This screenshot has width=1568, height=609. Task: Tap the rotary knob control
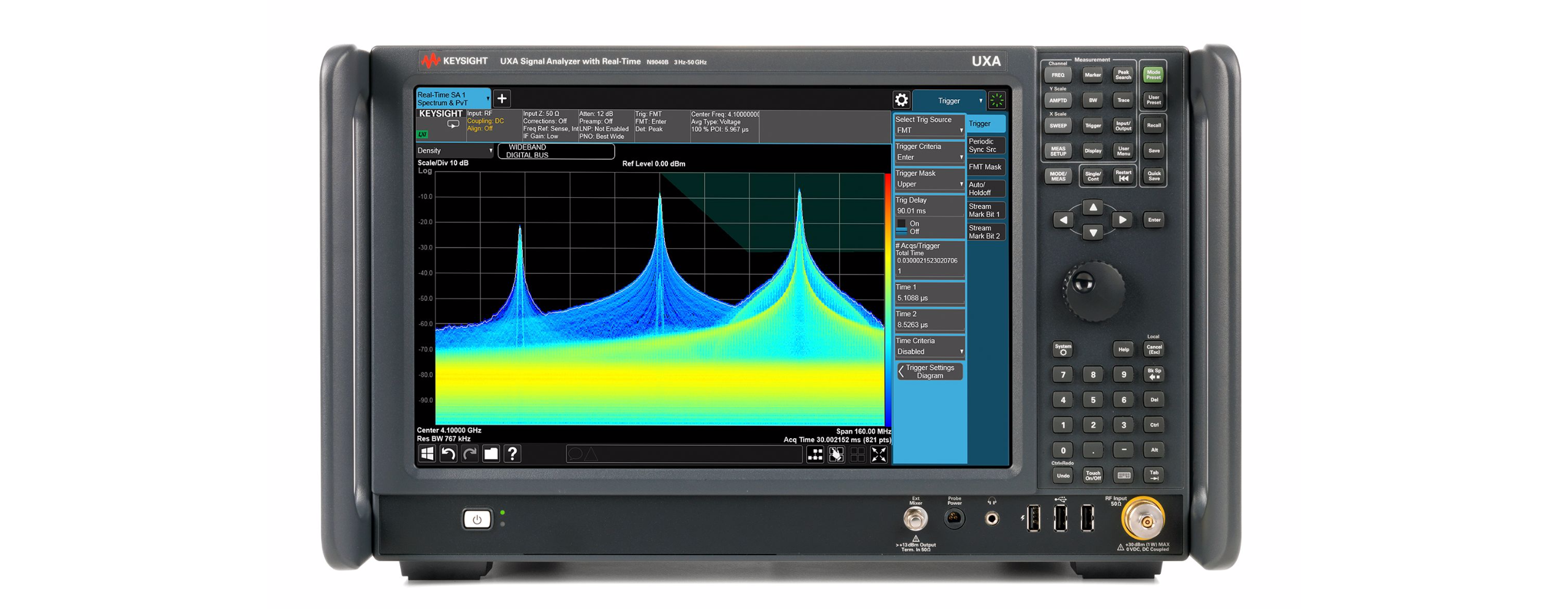[1093, 290]
